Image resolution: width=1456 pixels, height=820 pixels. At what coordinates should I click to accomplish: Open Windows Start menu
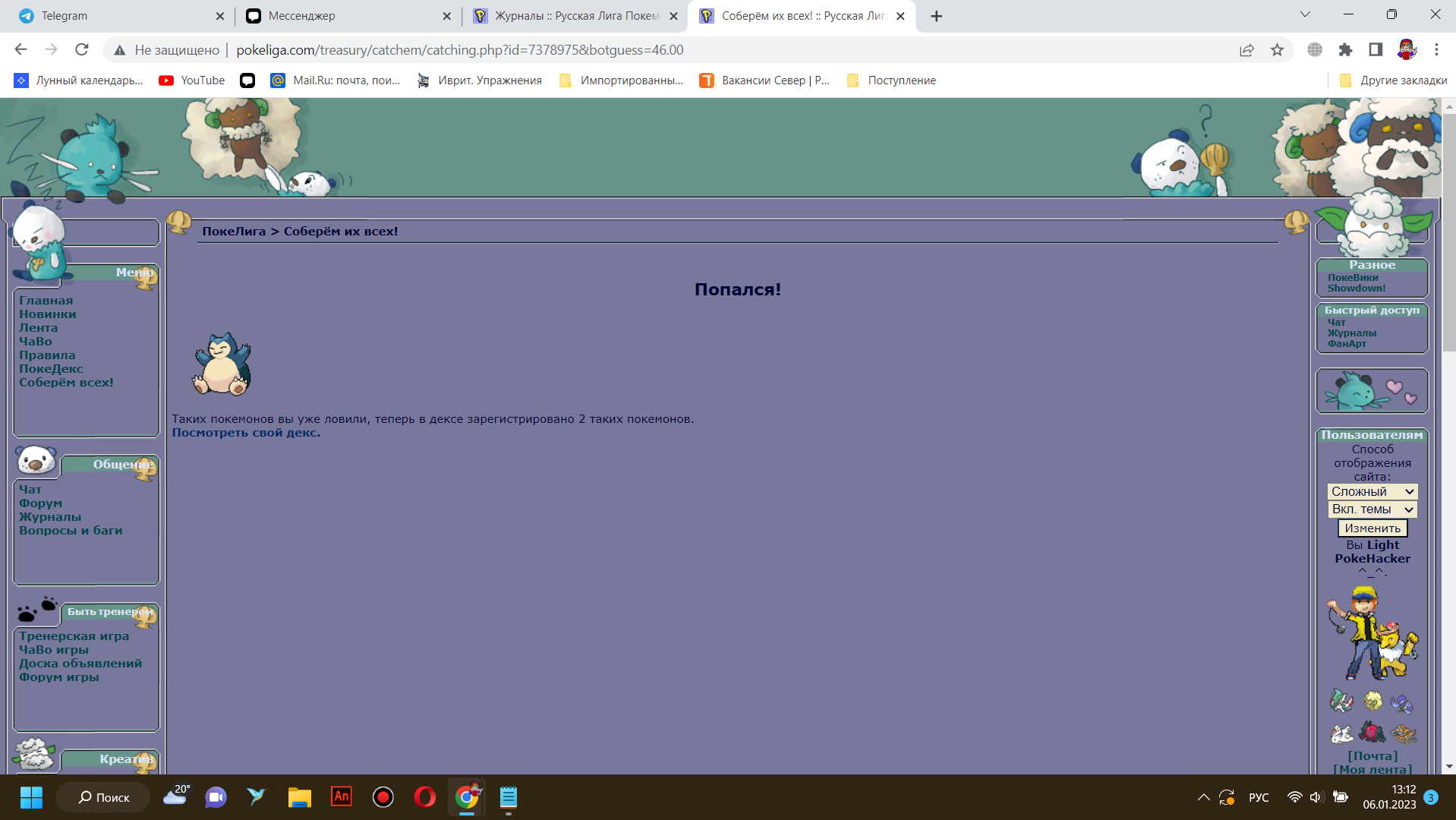[31, 797]
